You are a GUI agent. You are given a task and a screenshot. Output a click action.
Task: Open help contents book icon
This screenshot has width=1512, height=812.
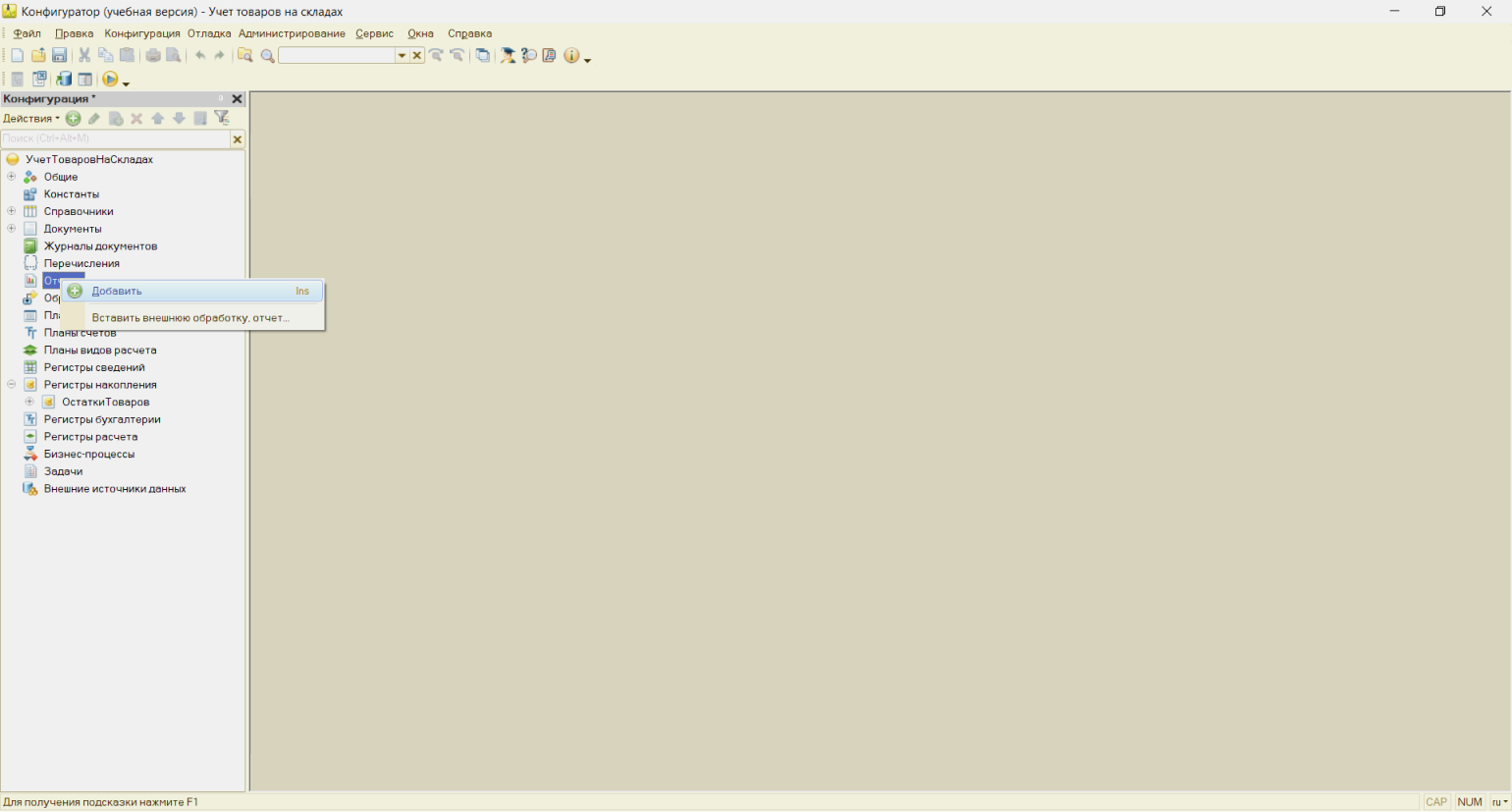(550, 56)
